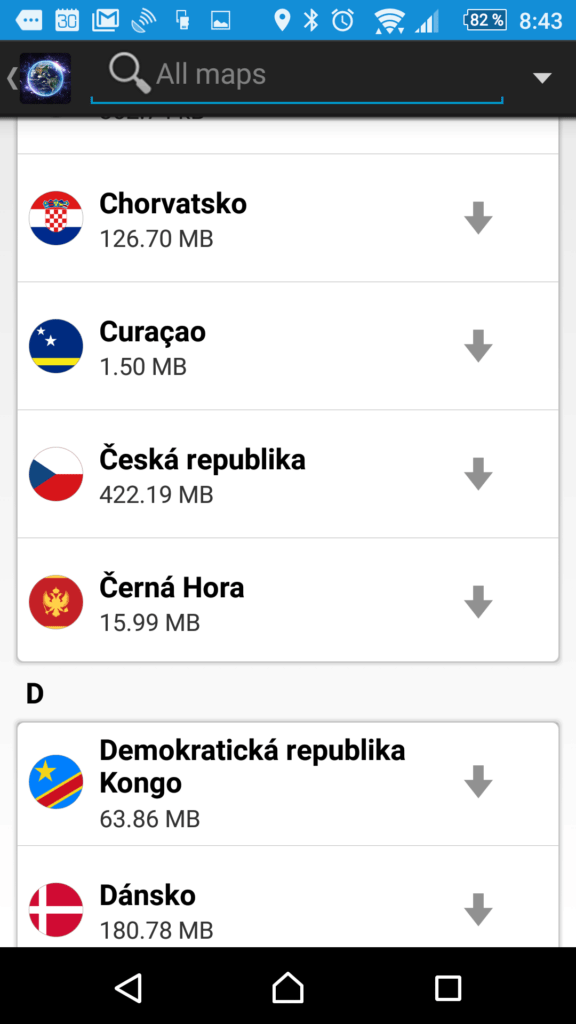
Task: Select the Dánsko list entry
Action: [288, 910]
